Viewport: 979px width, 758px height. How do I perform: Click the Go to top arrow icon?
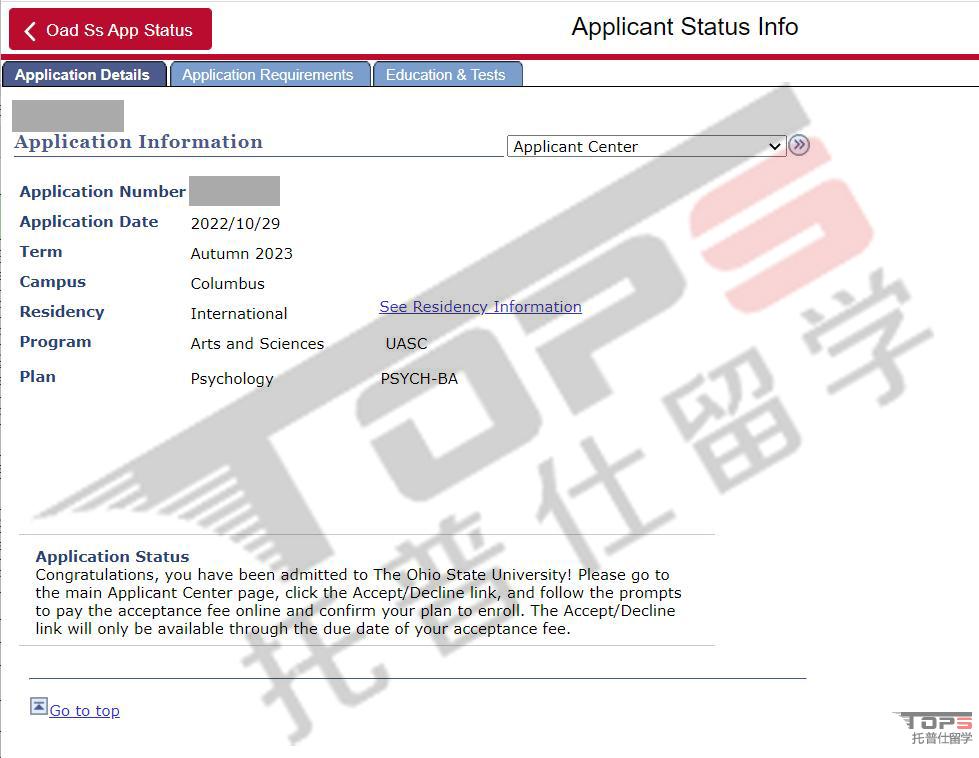(39, 706)
